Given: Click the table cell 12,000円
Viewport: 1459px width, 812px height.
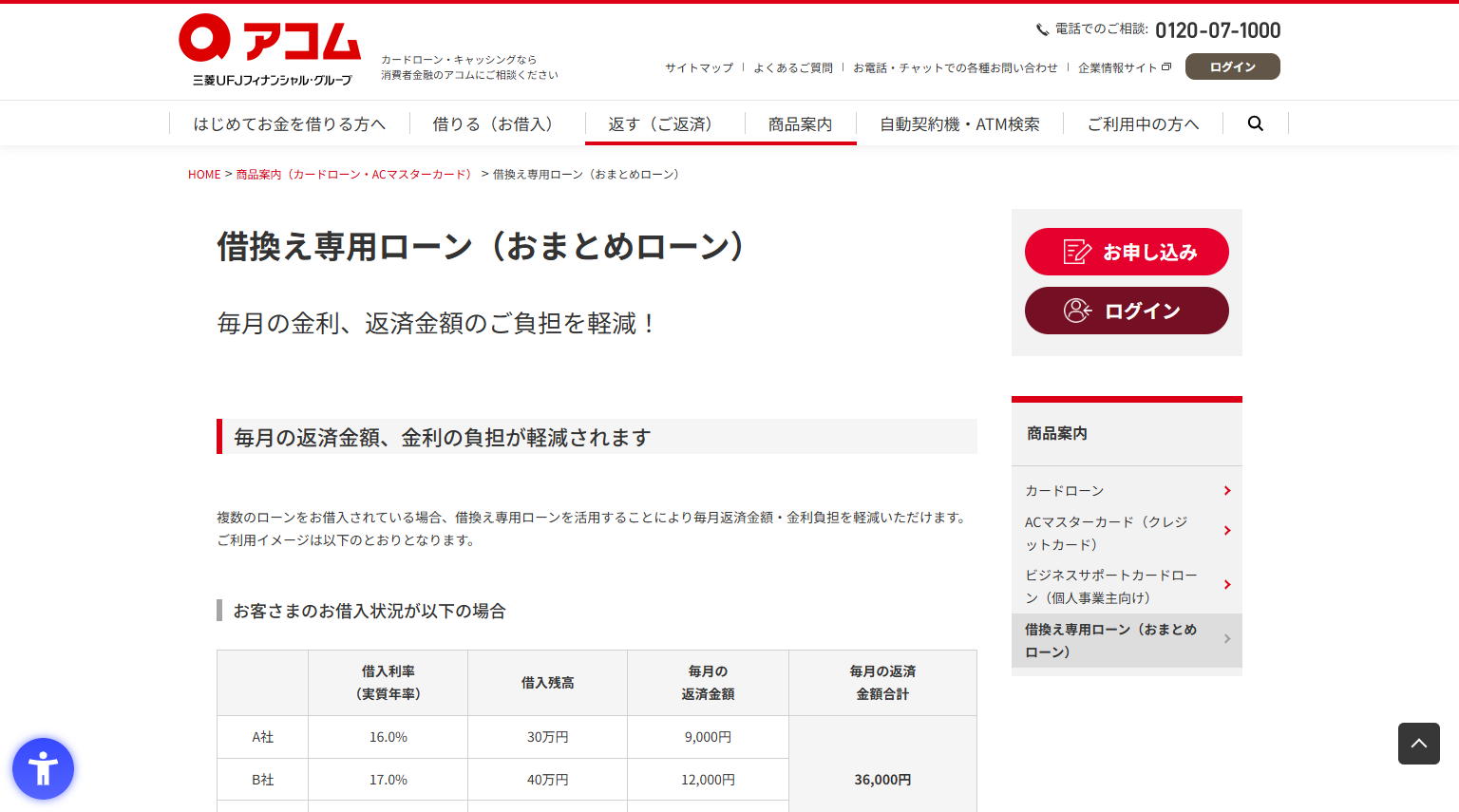Looking at the screenshot, I should point(709,780).
